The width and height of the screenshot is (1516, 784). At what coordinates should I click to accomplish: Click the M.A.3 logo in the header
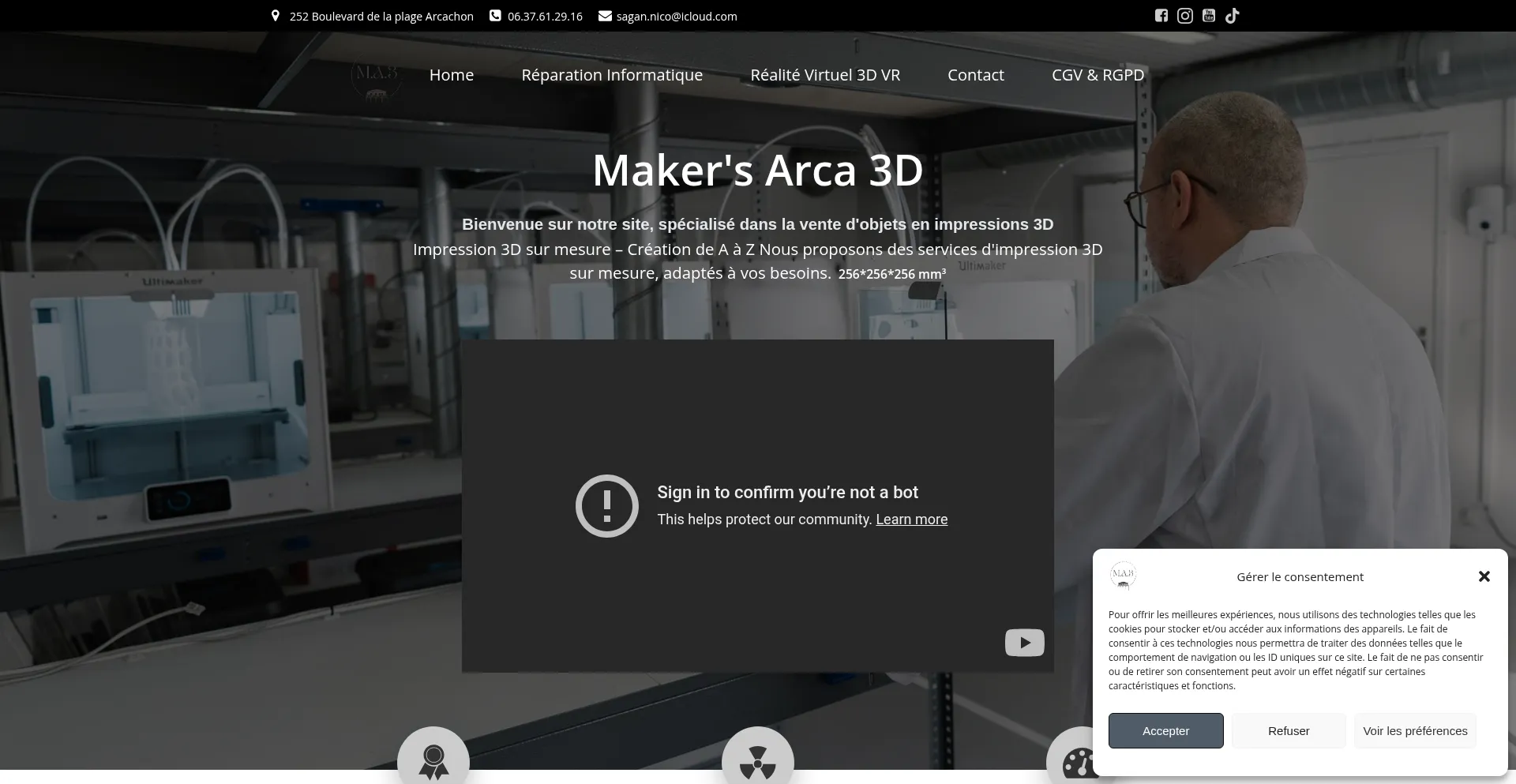377,77
